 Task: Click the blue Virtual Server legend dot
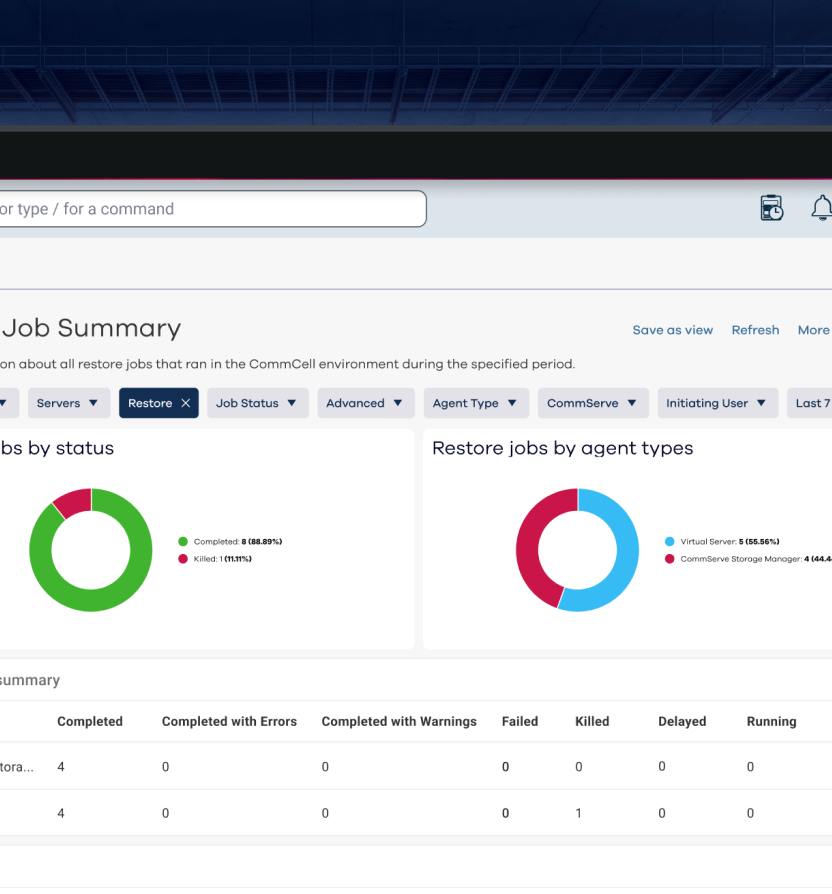(x=669, y=542)
